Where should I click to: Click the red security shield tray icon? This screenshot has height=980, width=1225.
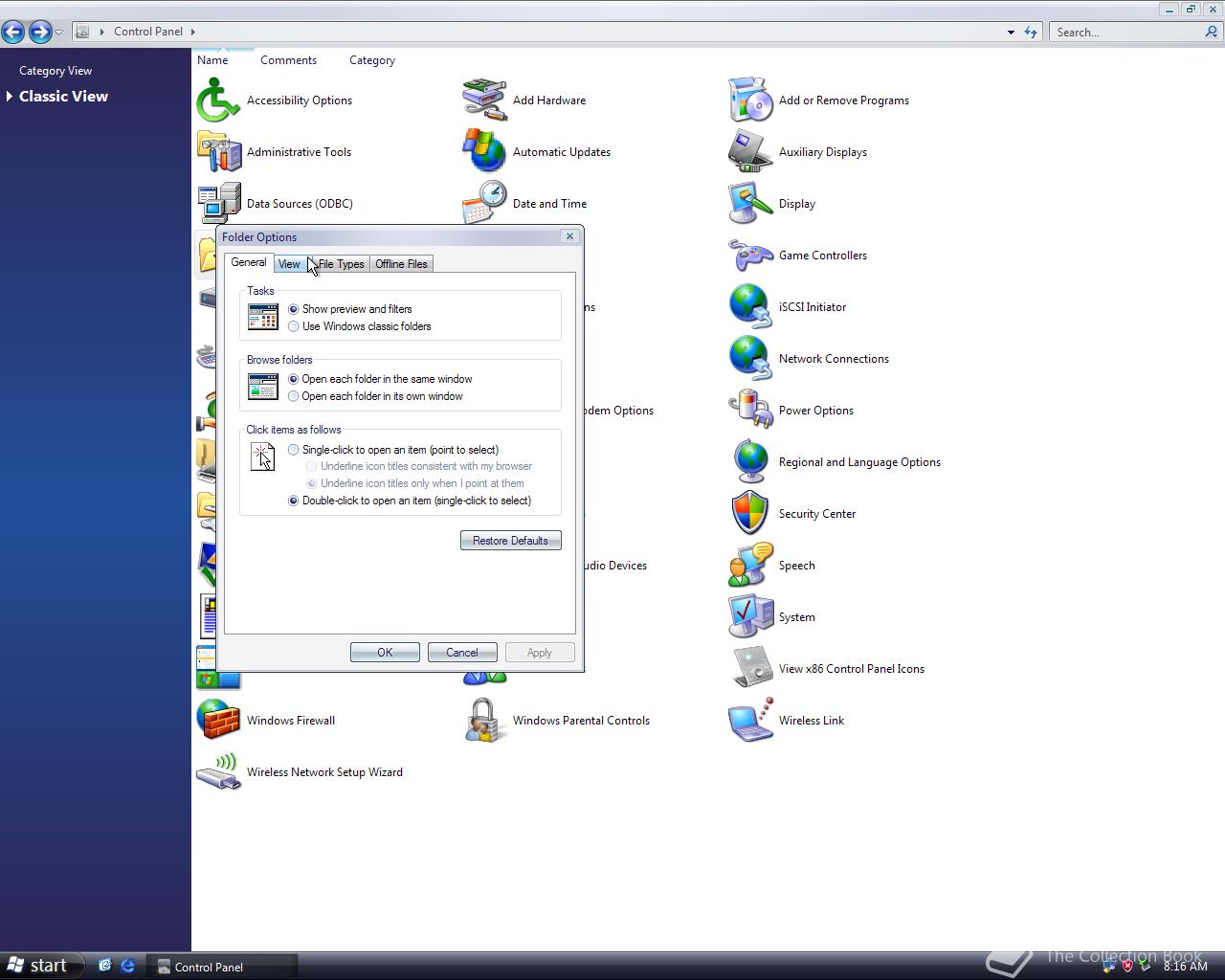click(1126, 967)
